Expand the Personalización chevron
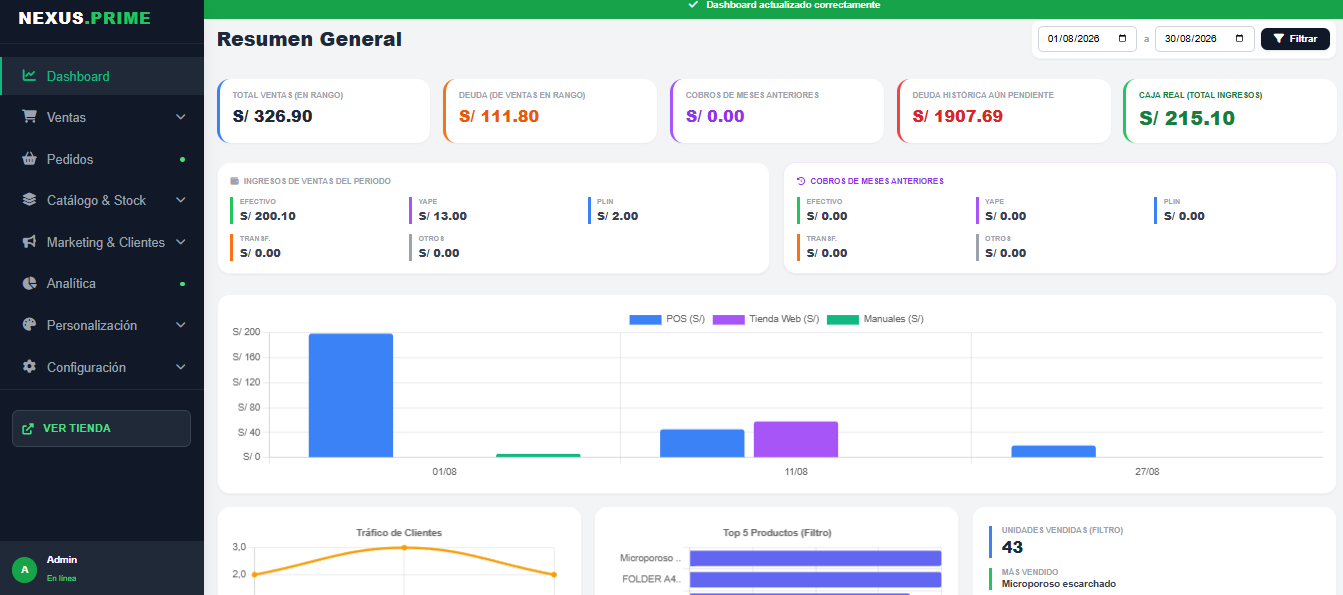This screenshot has width=1343, height=595. pos(181,325)
